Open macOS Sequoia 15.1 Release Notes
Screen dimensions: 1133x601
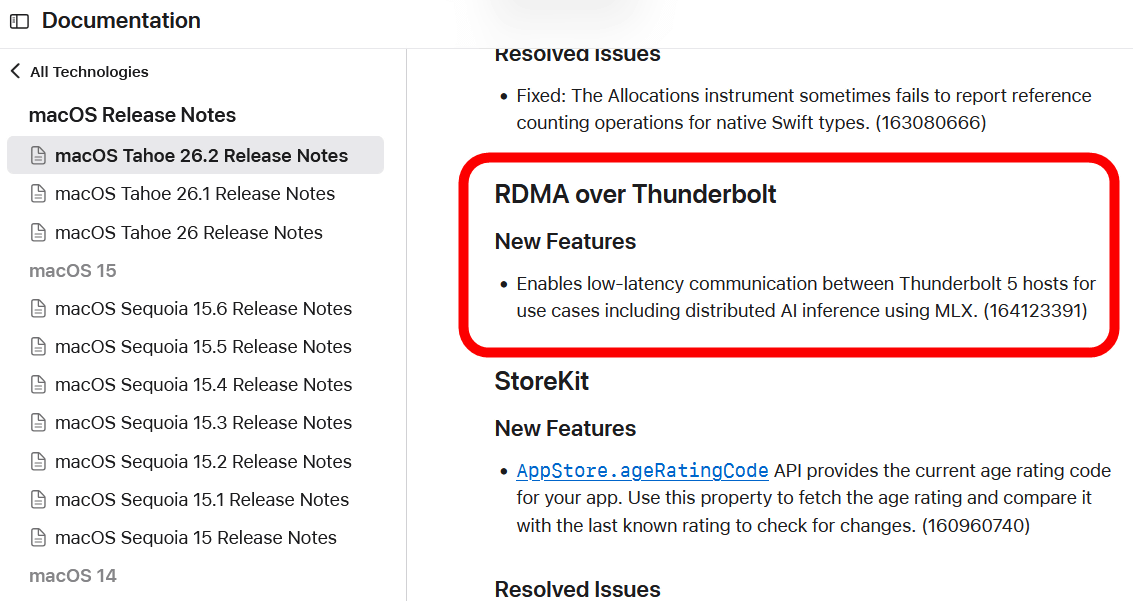coord(202,500)
